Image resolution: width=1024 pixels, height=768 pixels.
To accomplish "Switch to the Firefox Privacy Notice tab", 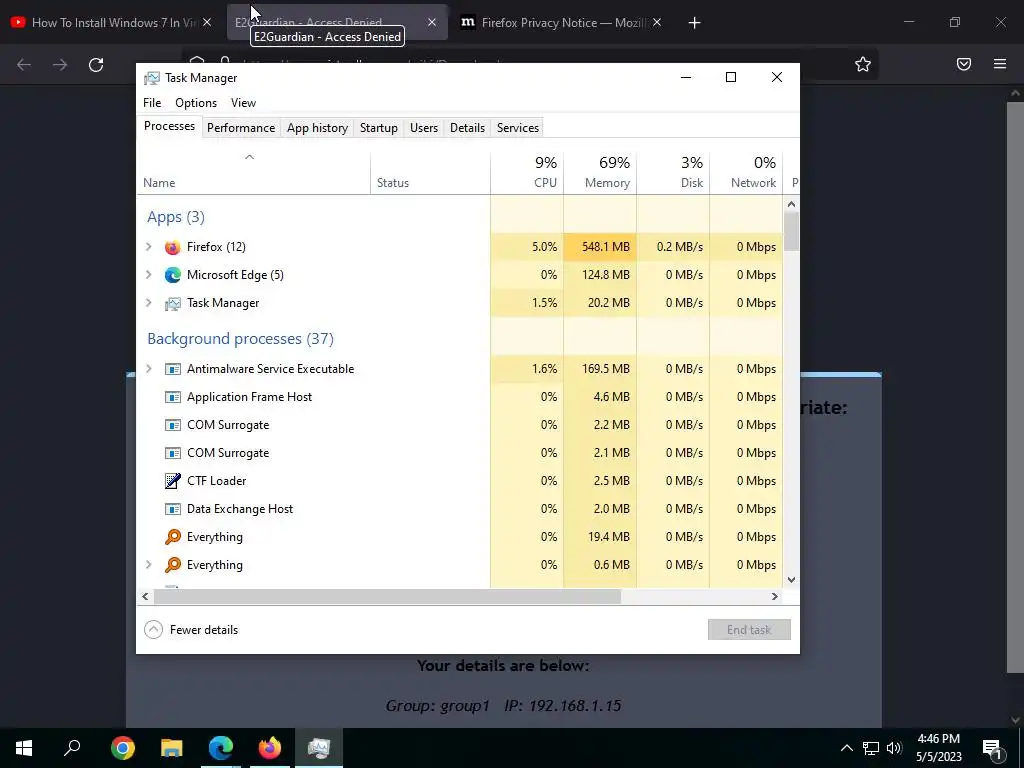I will 562,23.
